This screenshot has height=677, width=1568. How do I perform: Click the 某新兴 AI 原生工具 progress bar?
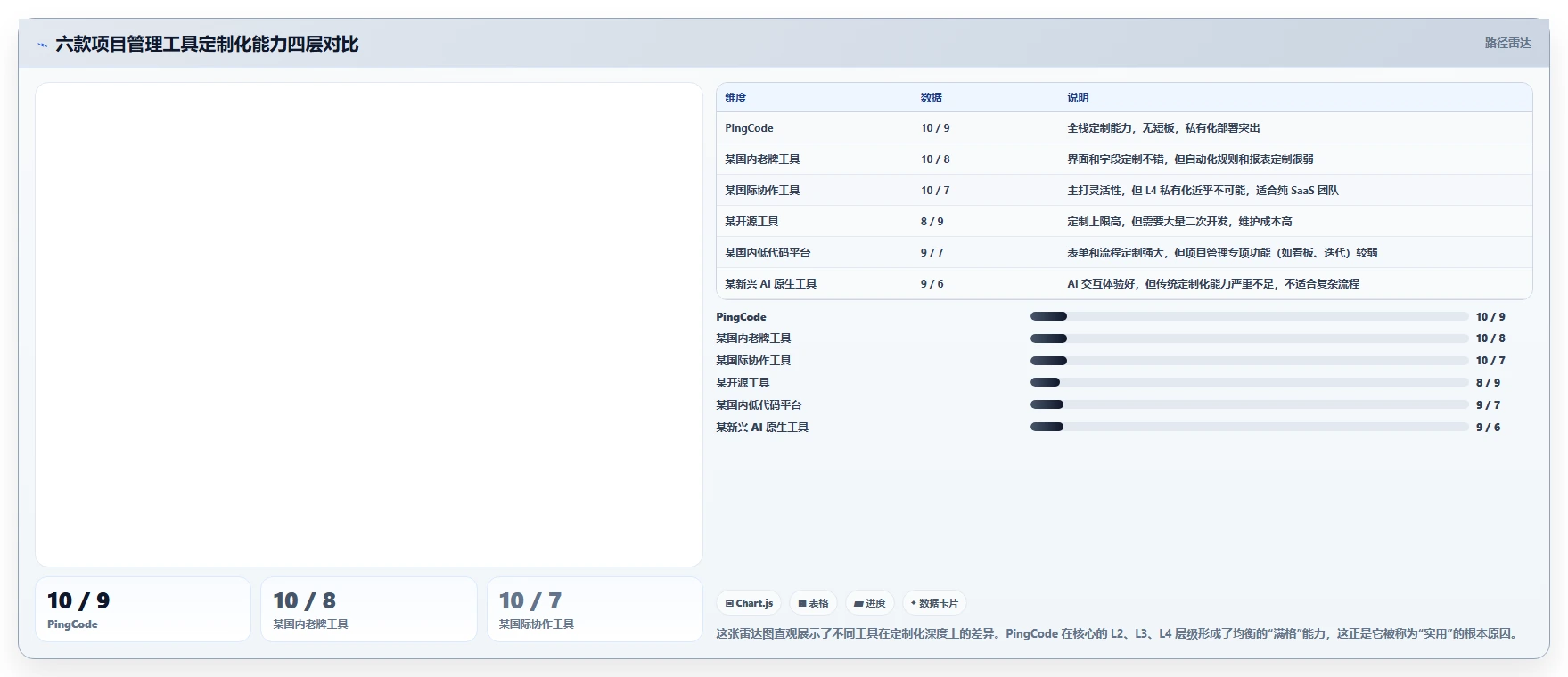(1249, 427)
